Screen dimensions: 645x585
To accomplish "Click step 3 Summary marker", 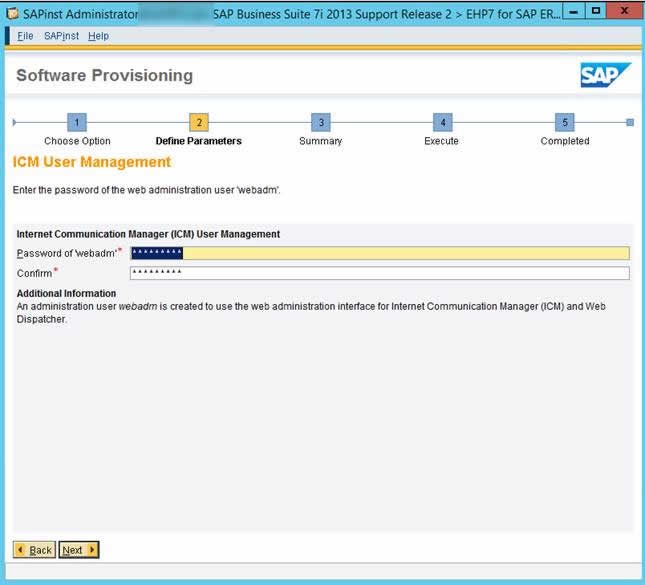I will [321, 122].
